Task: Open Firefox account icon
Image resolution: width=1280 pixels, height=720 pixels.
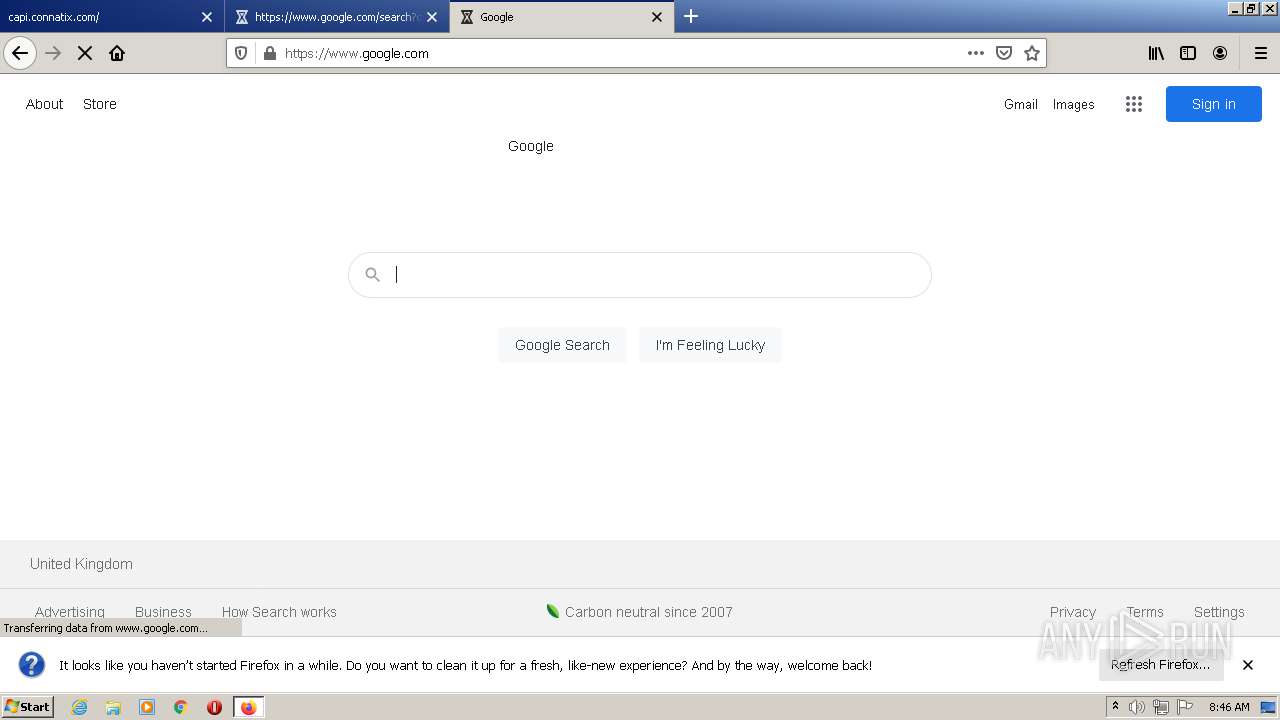Action: 1220,53
